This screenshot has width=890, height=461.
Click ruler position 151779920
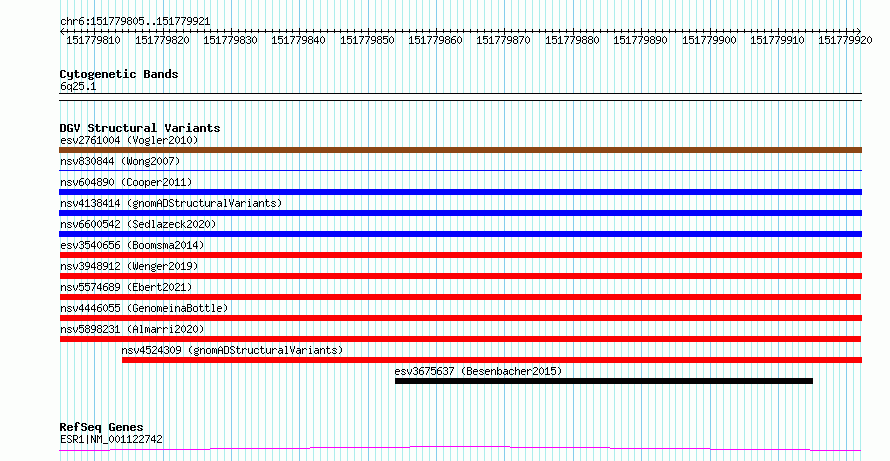(x=845, y=40)
